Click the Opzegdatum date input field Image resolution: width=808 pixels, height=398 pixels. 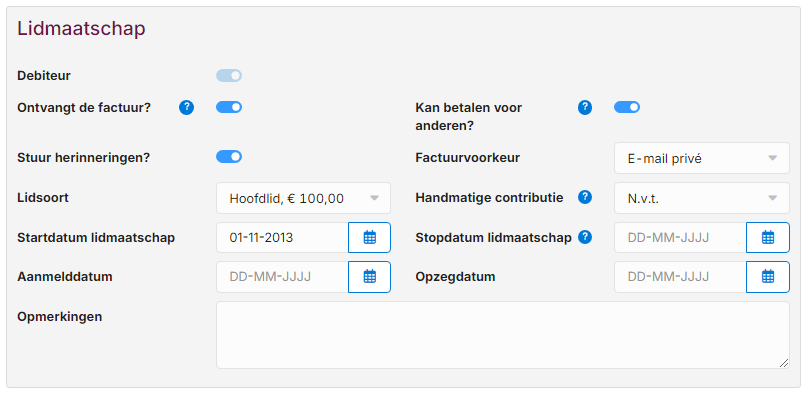coord(680,277)
